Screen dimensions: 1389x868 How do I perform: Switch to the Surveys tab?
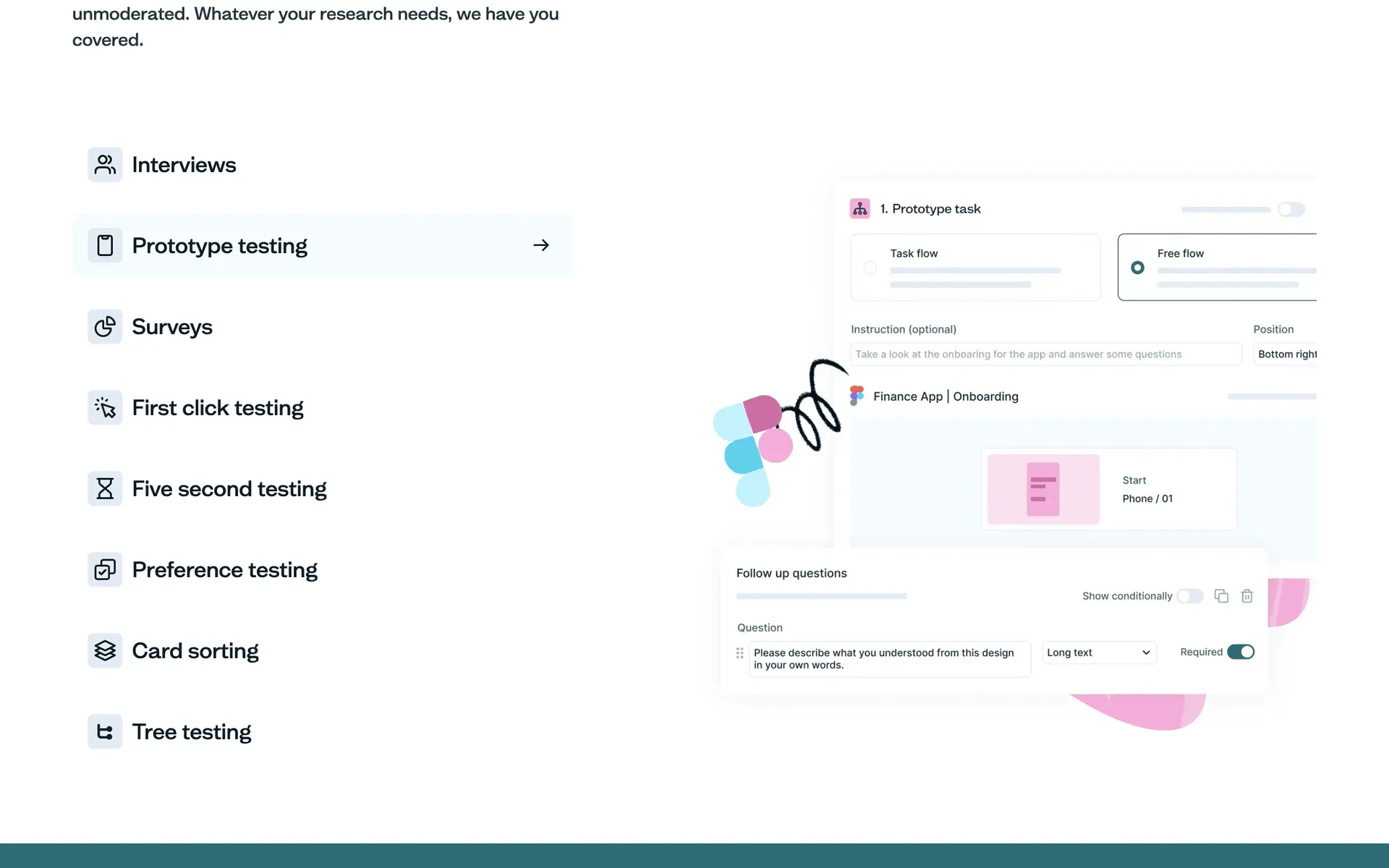pyautogui.click(x=172, y=327)
